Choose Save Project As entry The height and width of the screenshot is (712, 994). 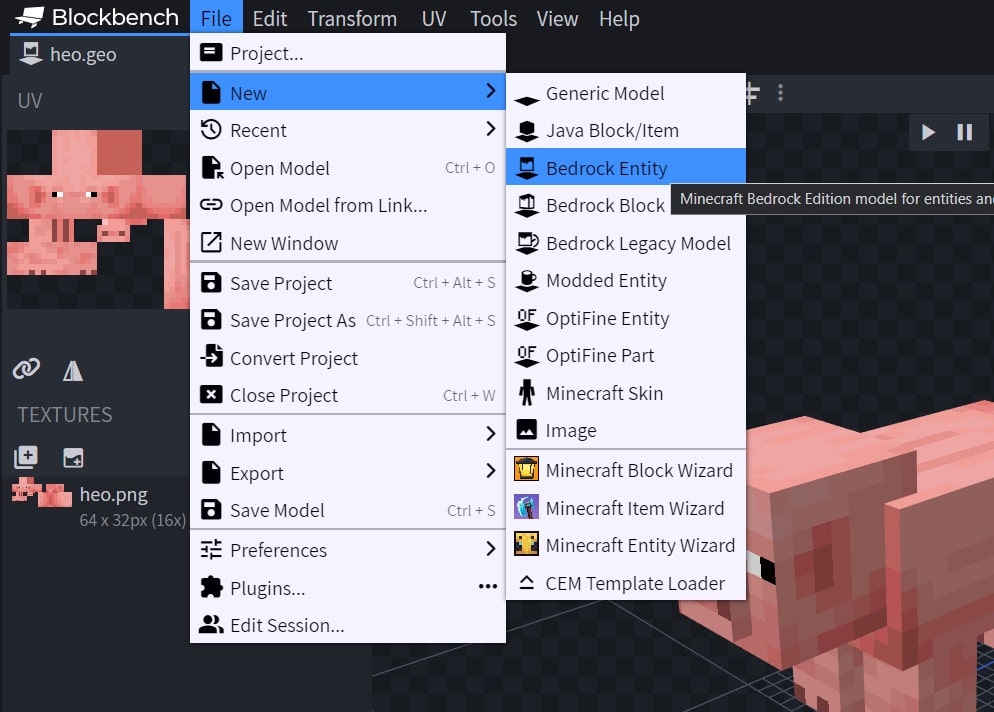347,320
